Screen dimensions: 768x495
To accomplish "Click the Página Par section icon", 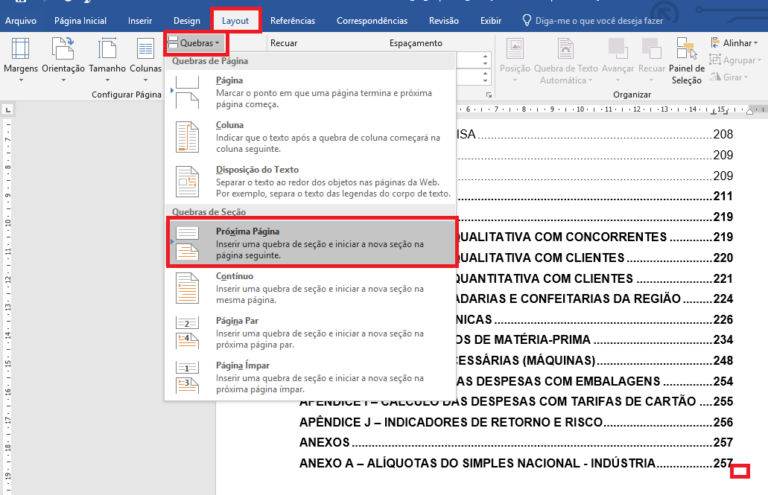I will (187, 332).
